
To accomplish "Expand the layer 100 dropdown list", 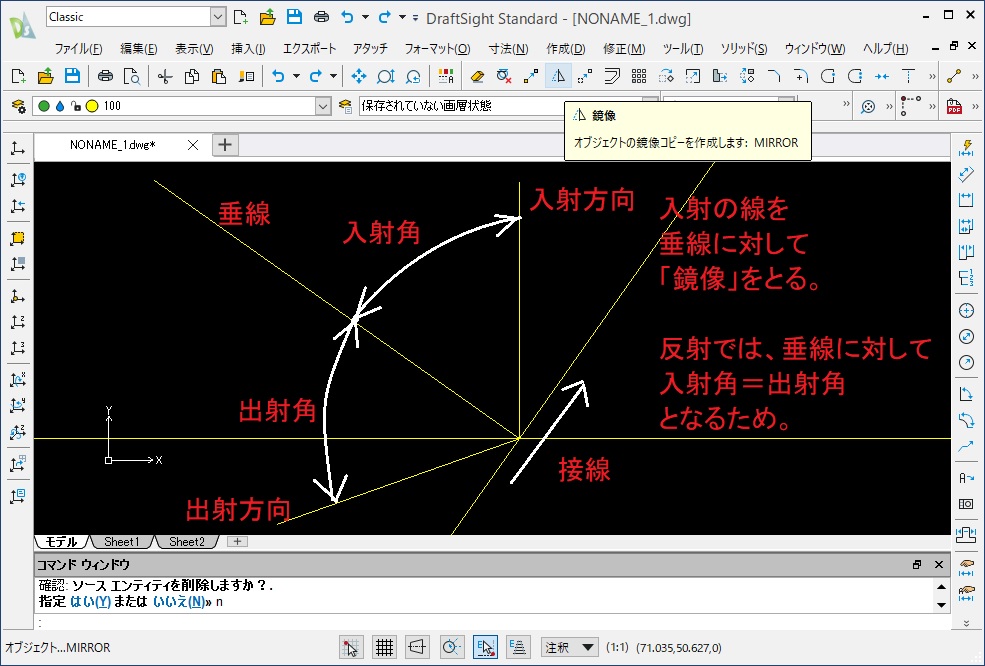I will point(323,106).
